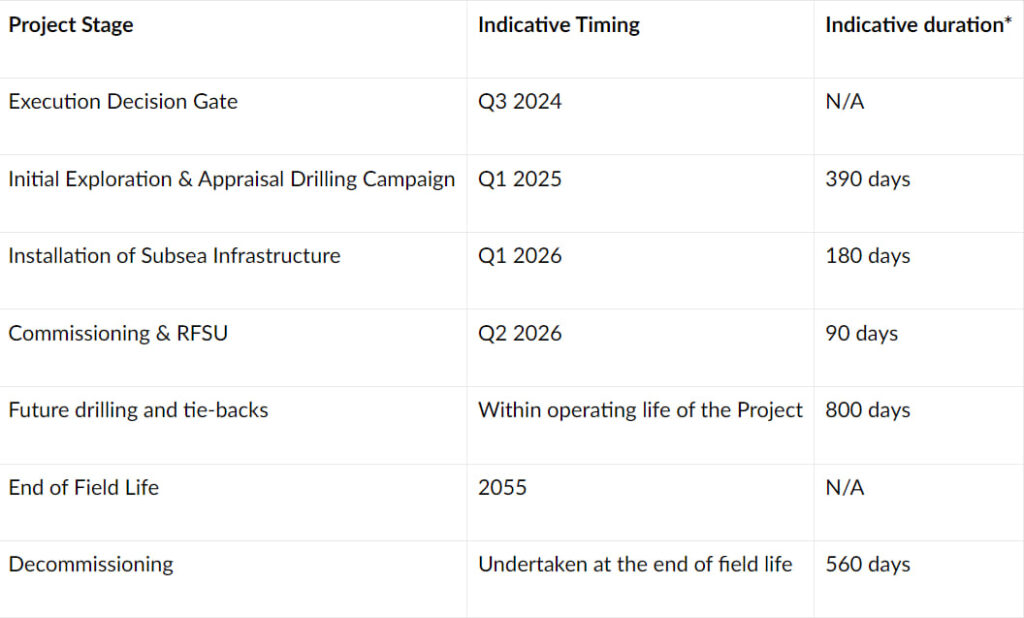Click the 800 days duration cell

[868, 410]
